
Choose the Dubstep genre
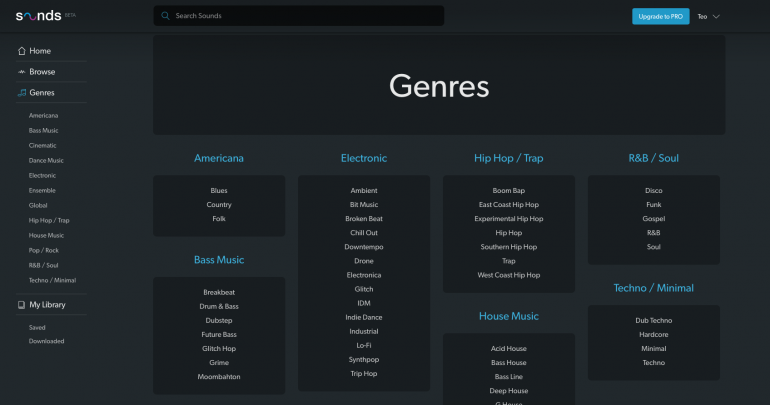coord(219,321)
